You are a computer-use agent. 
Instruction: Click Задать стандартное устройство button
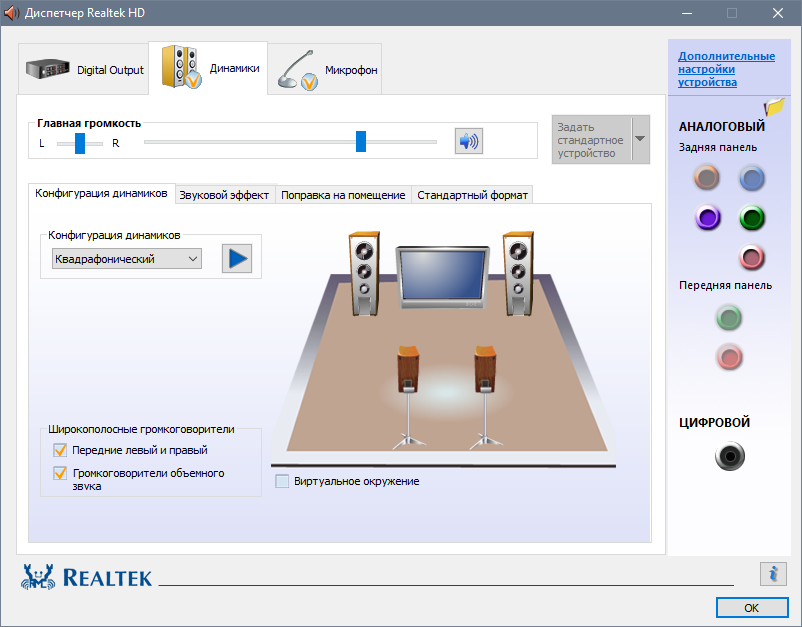coord(592,140)
